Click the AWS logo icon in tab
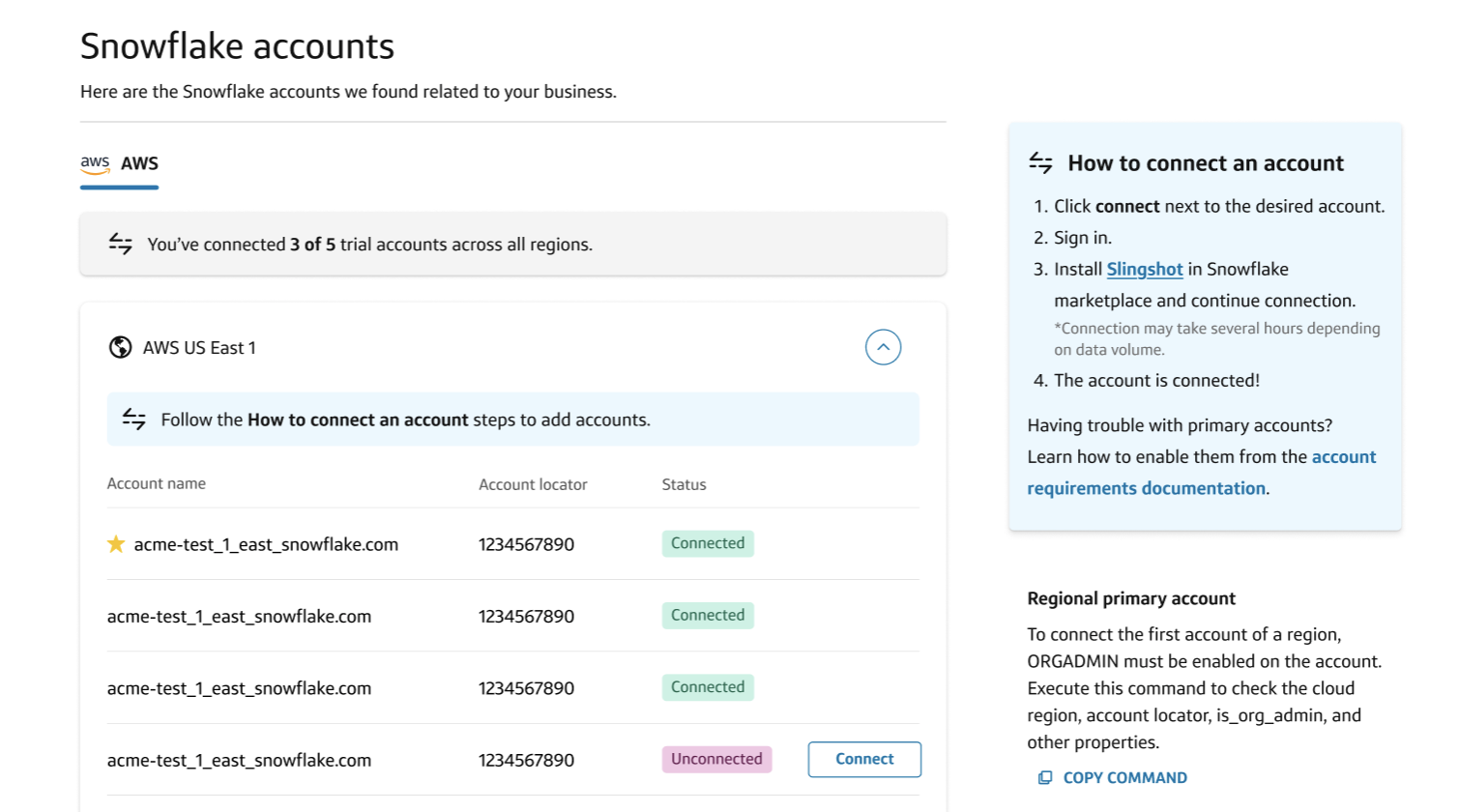Viewport: 1458px width, 812px height. [95, 164]
